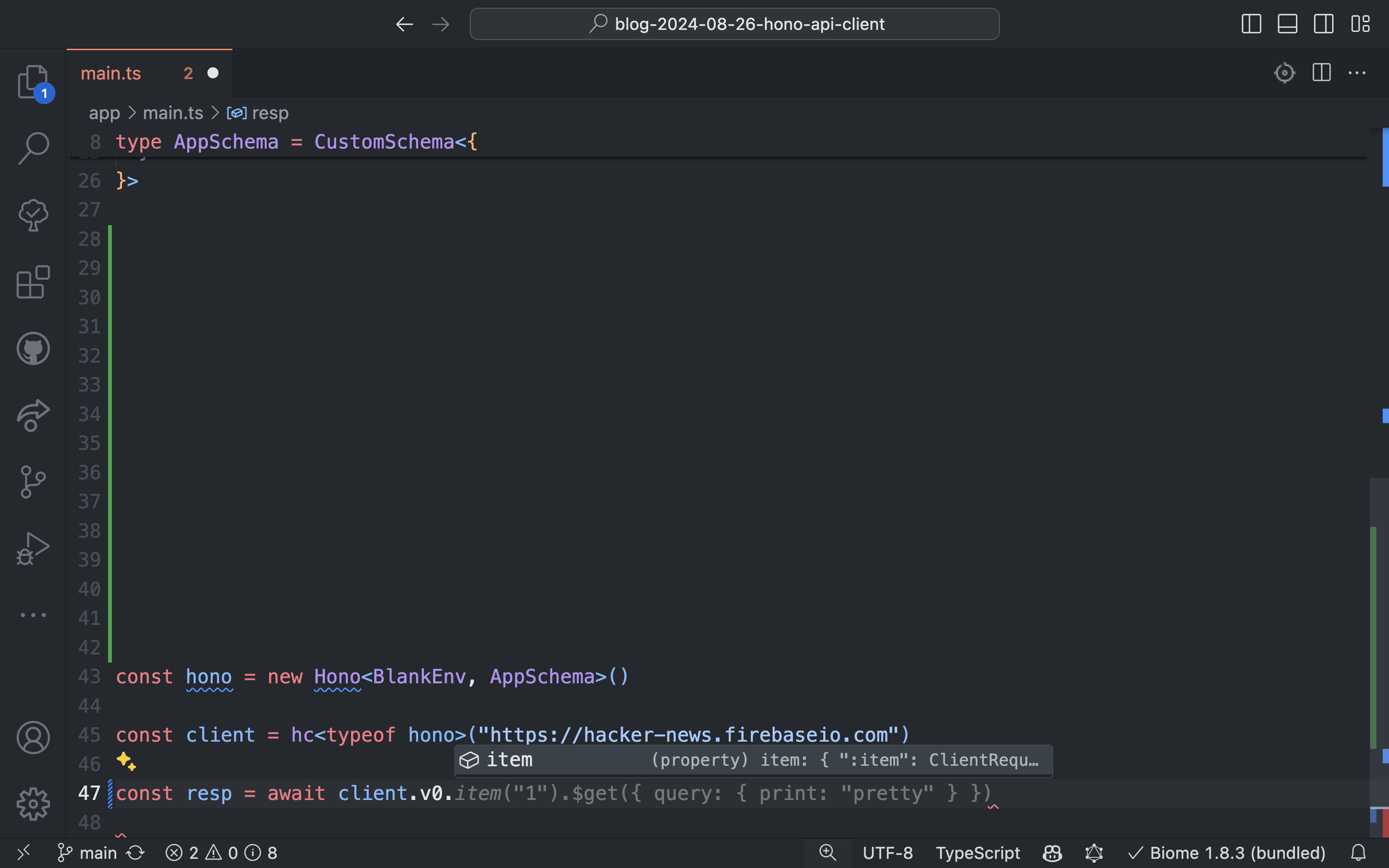Click the hacker-news URL string on line 45

point(688,735)
